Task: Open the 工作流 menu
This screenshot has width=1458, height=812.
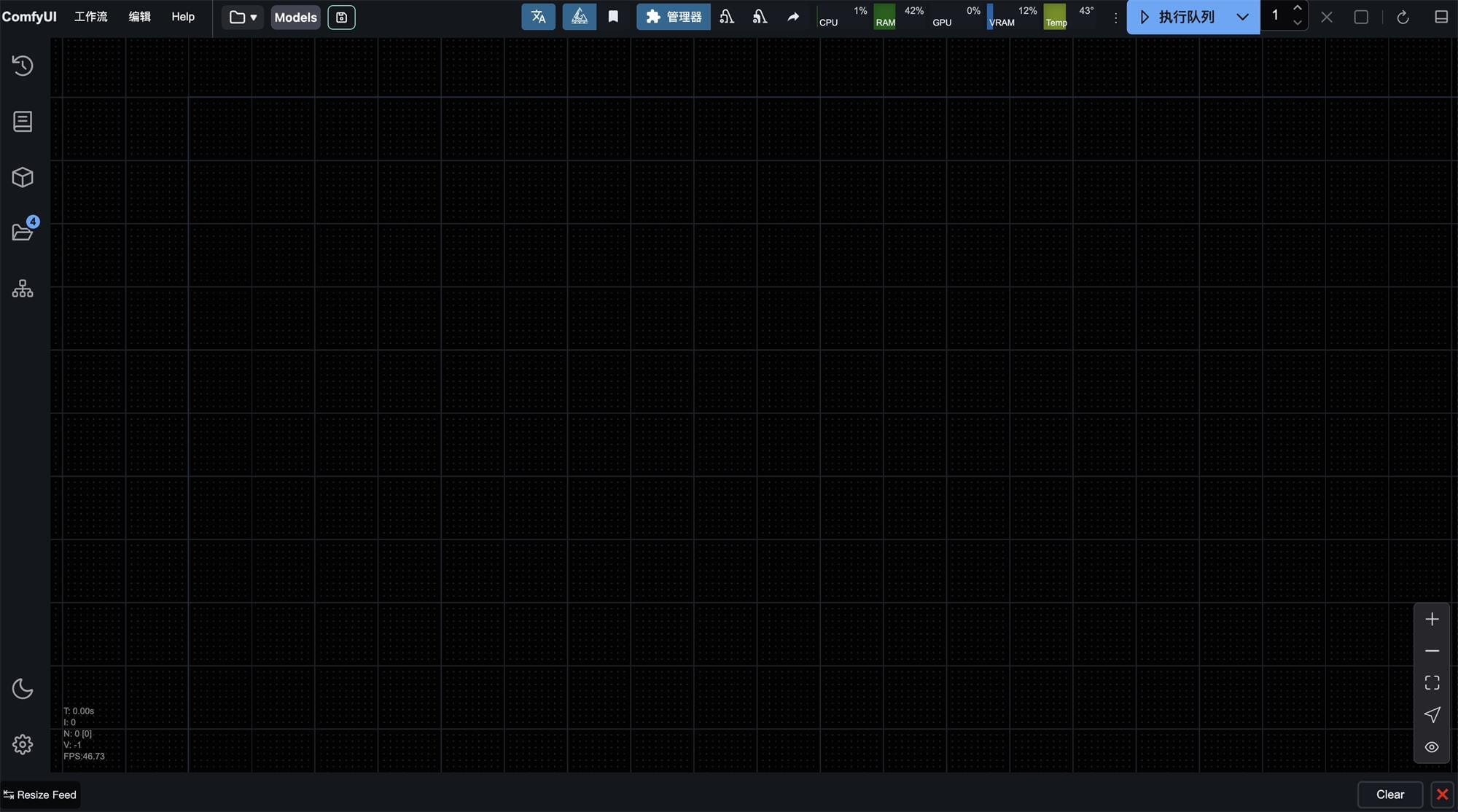Action: (x=90, y=17)
